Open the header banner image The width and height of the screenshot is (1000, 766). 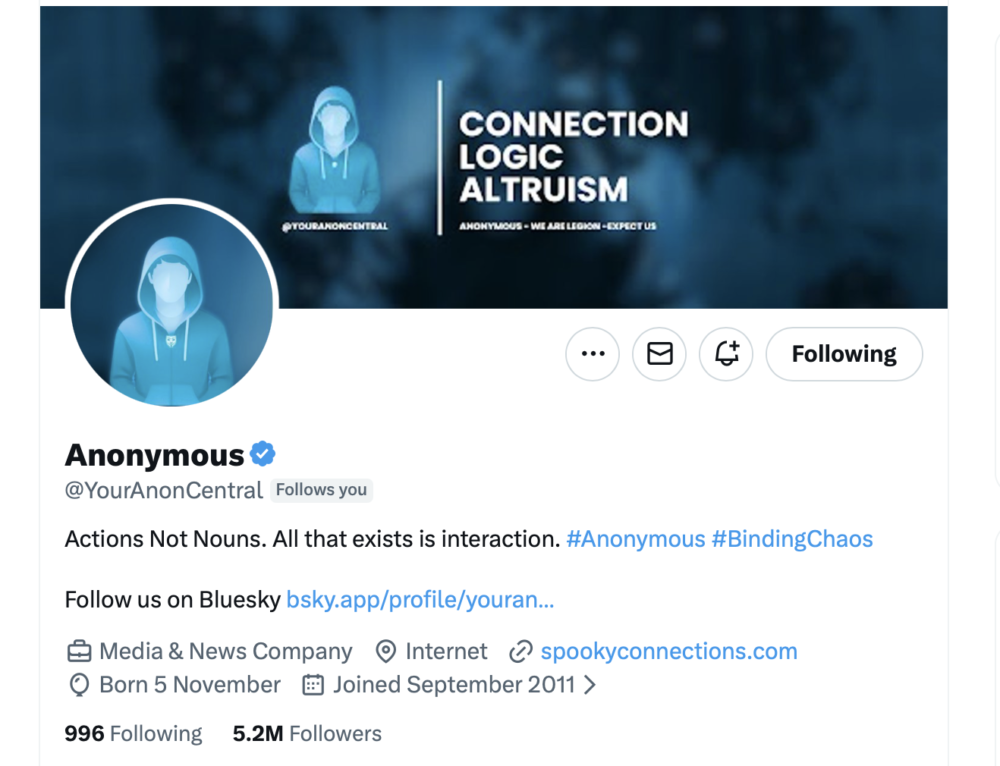700,150
